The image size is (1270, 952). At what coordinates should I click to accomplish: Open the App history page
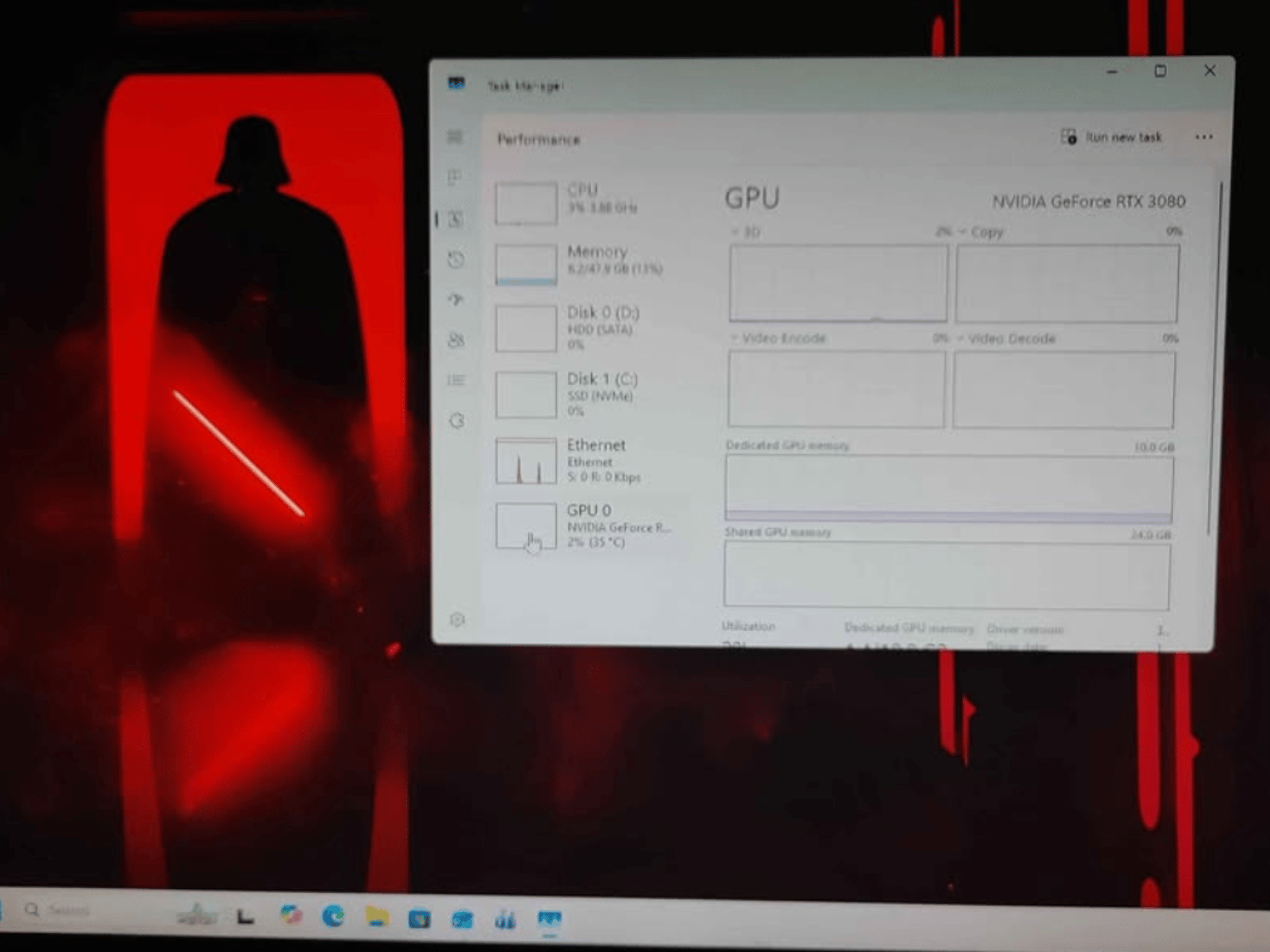[x=456, y=261]
